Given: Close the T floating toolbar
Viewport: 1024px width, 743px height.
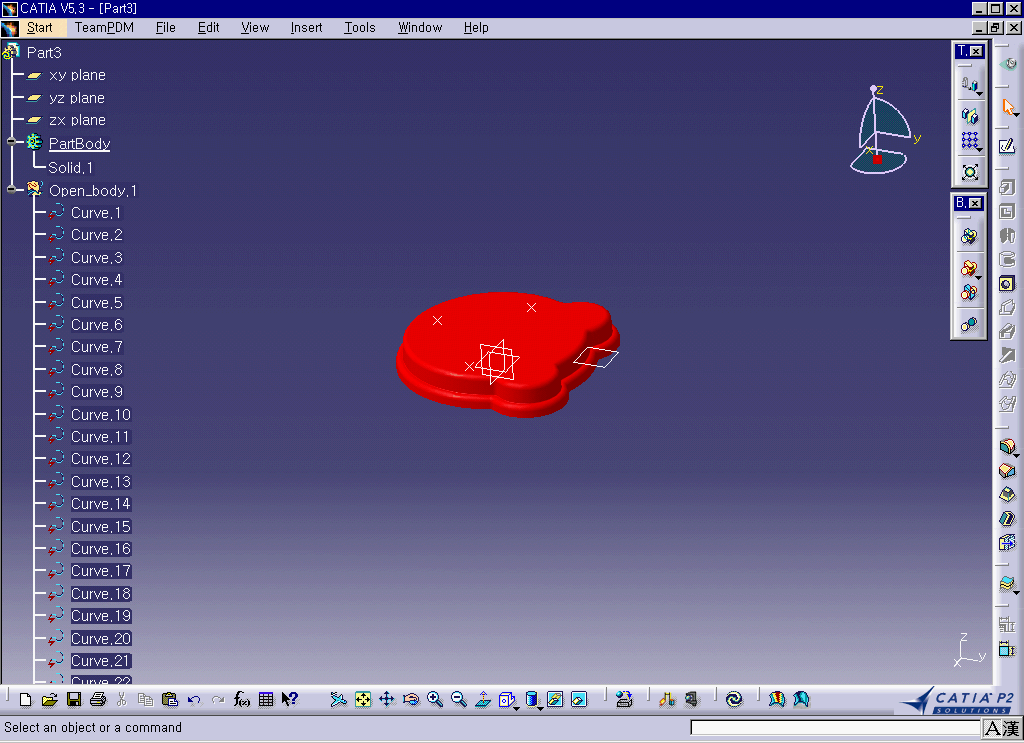Looking at the screenshot, I should 976,51.
